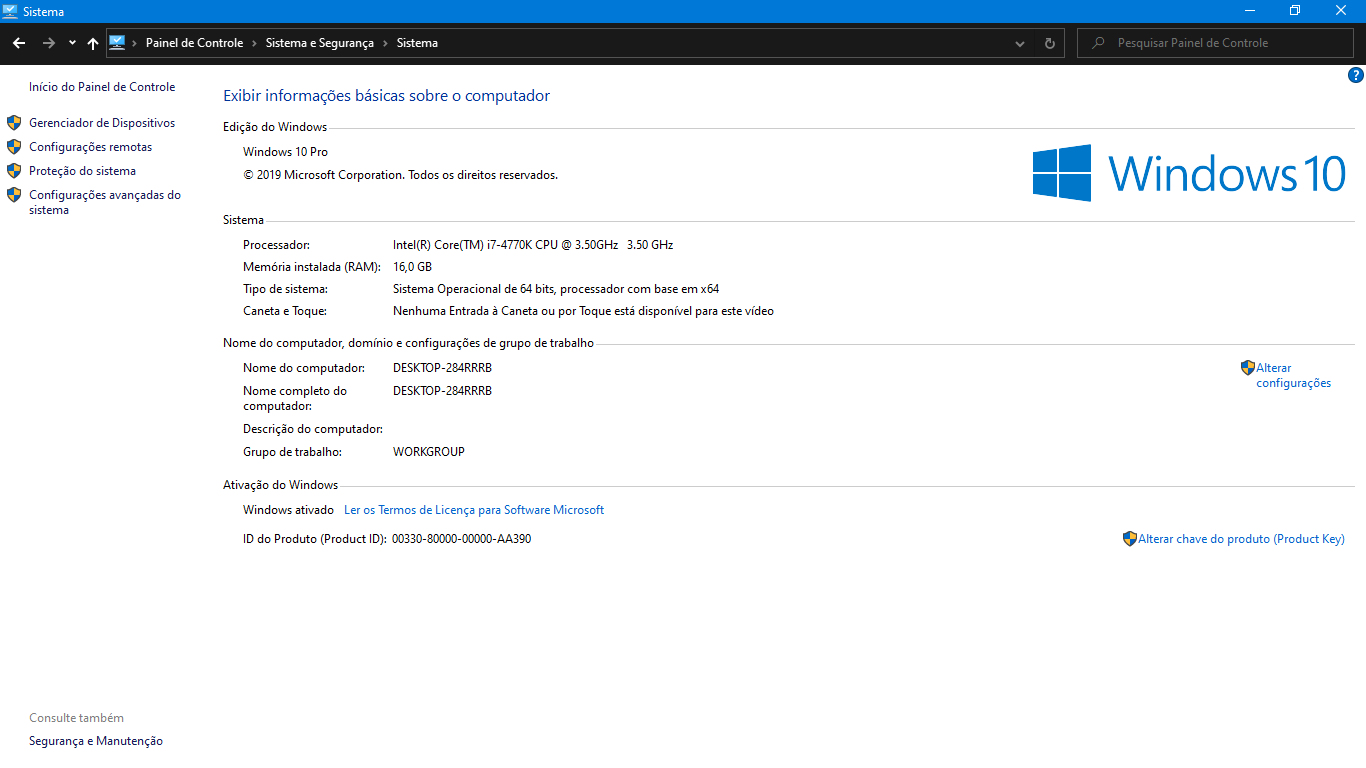
Task: Click the 16,0 GB memory value
Action: (x=412, y=267)
